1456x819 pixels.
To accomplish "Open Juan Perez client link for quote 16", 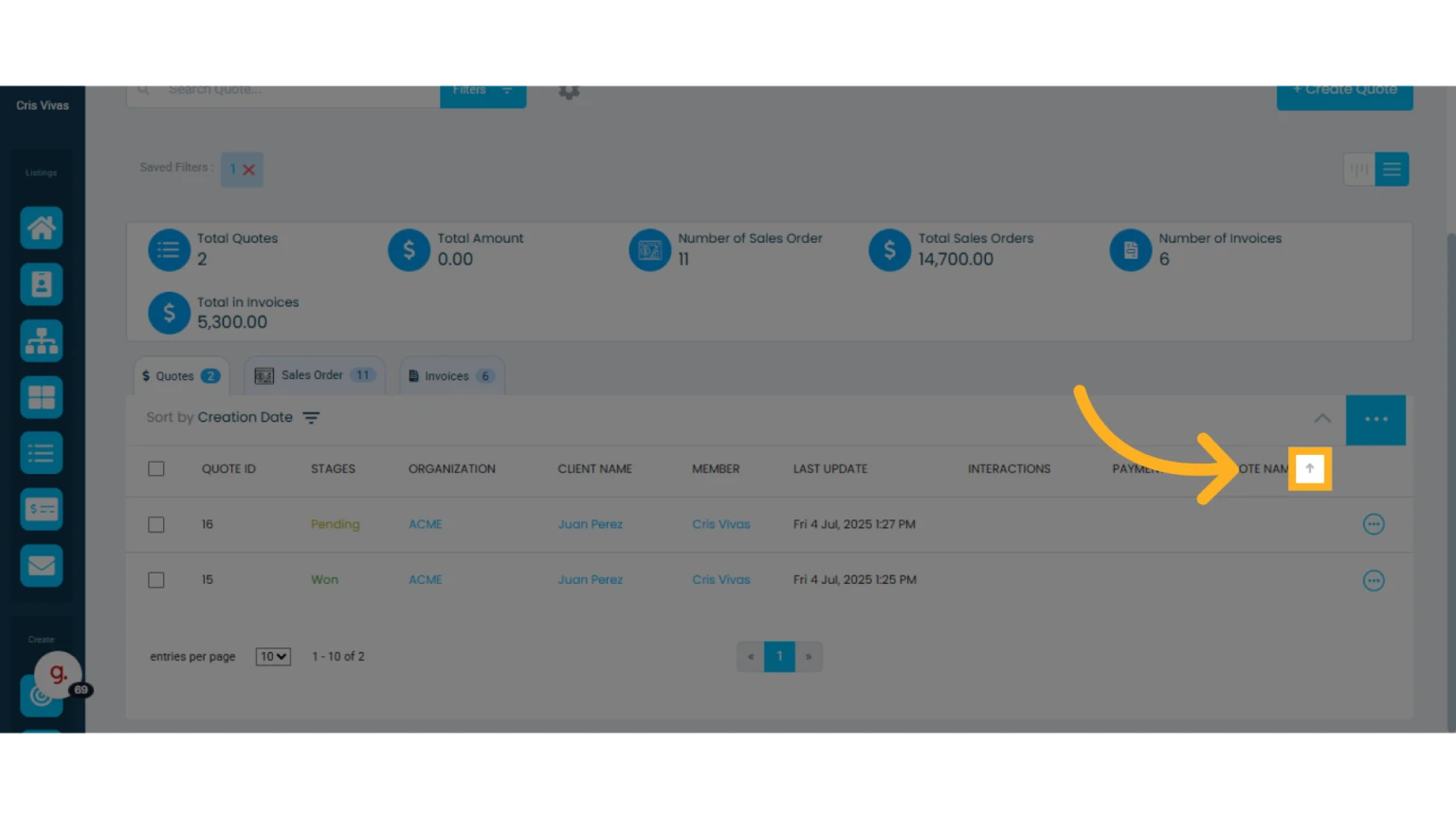I will coord(591,524).
